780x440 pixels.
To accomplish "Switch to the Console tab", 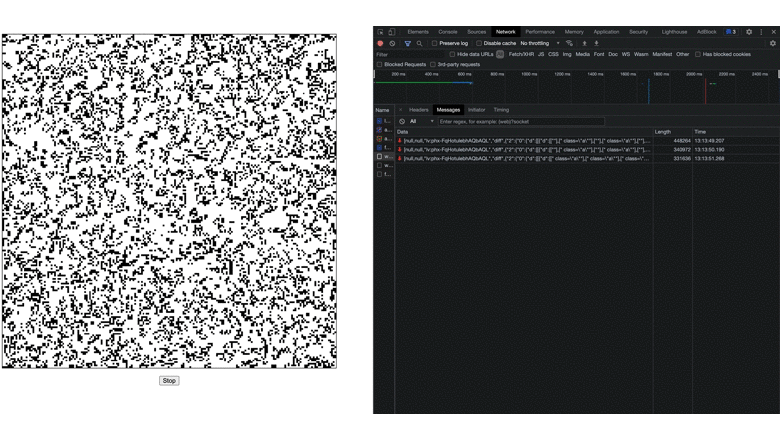I will 447,32.
